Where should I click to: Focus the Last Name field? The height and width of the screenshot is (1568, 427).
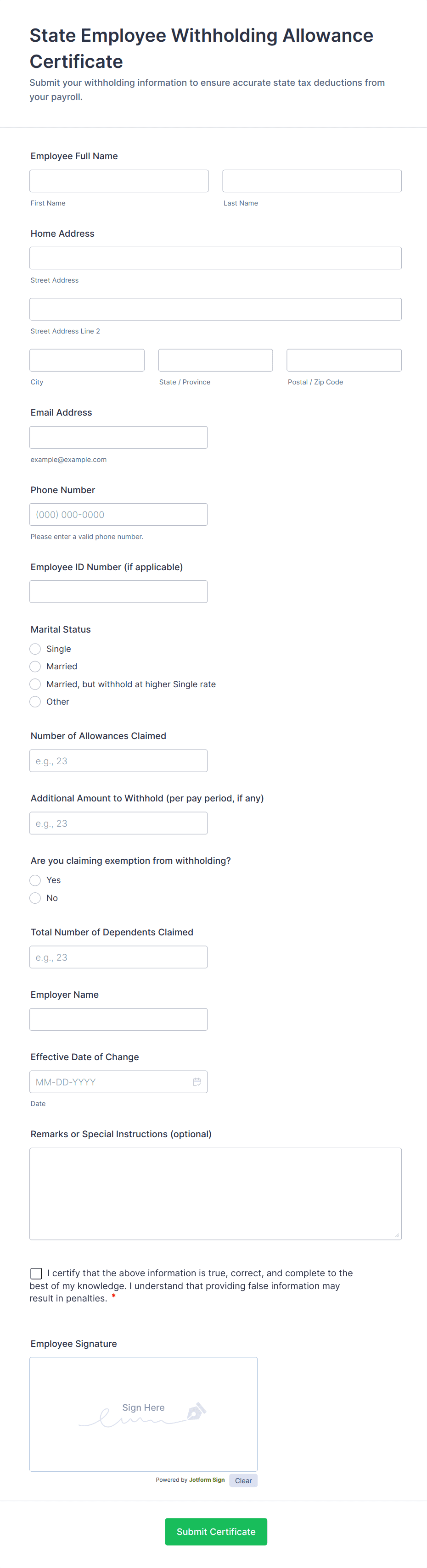pyautogui.click(x=312, y=181)
